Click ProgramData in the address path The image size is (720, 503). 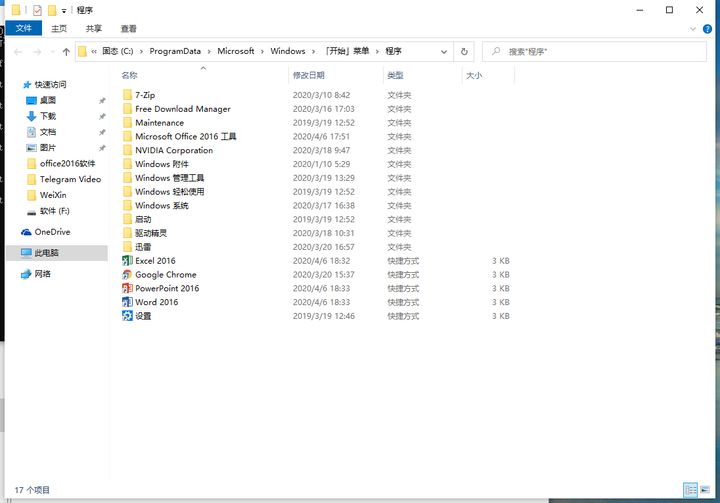tap(175, 51)
